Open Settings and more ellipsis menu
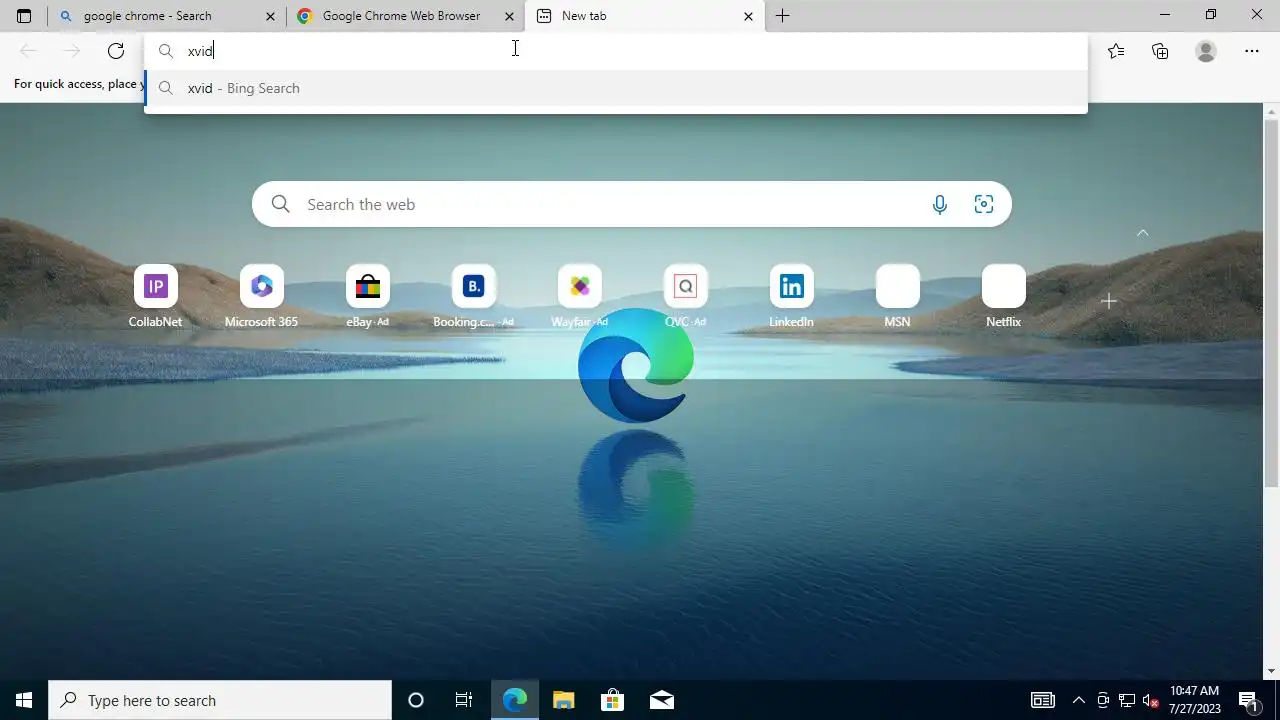 click(x=1252, y=51)
